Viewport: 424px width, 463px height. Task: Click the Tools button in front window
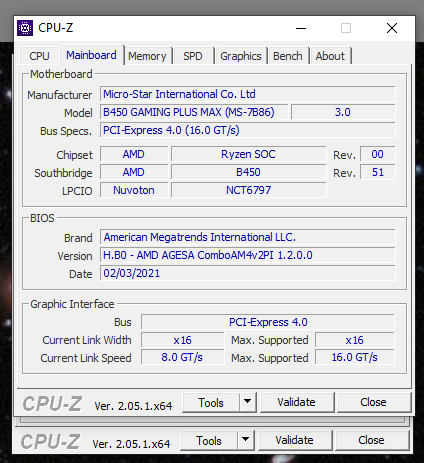pos(211,403)
